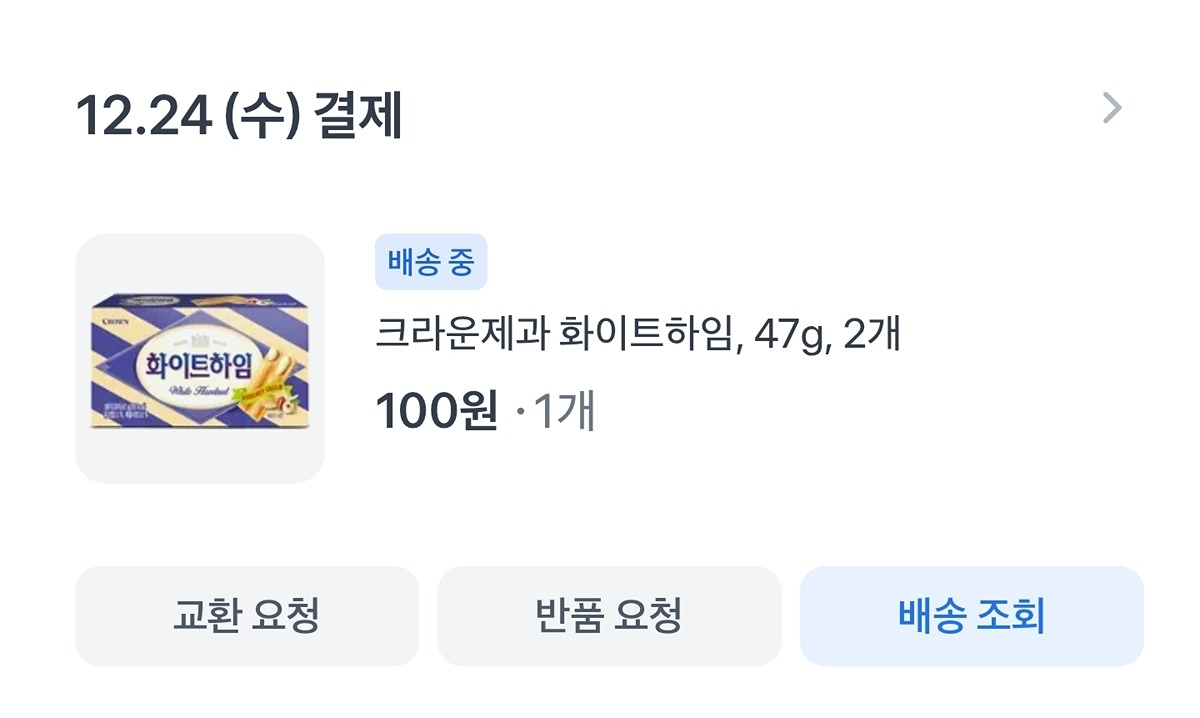Click the White Hazelnut script on the box
The width and height of the screenshot is (1200, 718).
(x=201, y=391)
